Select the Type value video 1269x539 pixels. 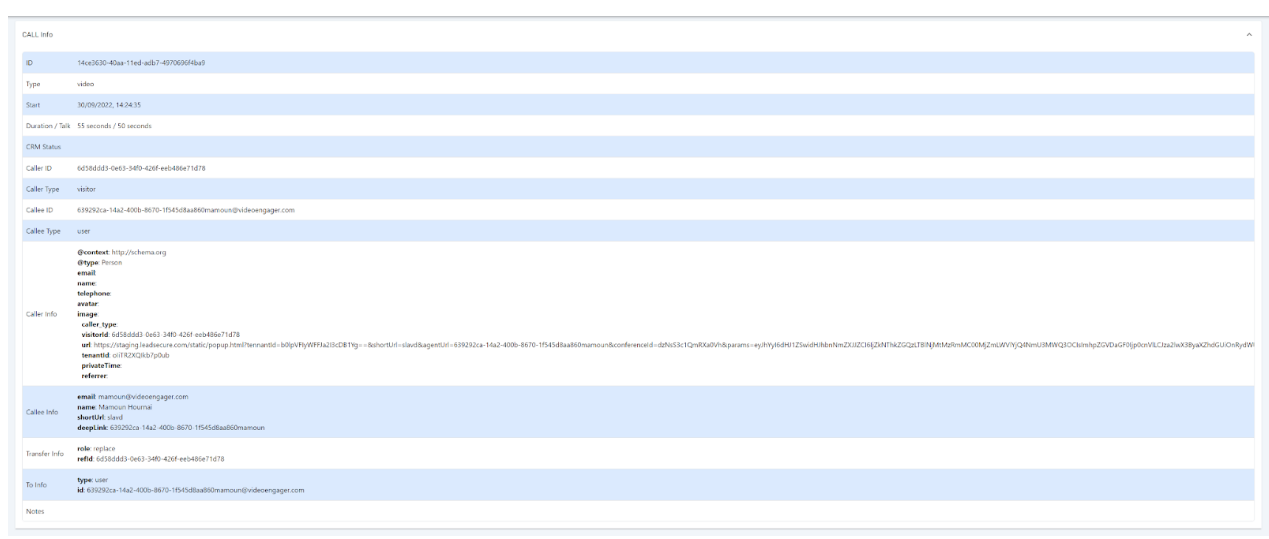(x=86, y=84)
